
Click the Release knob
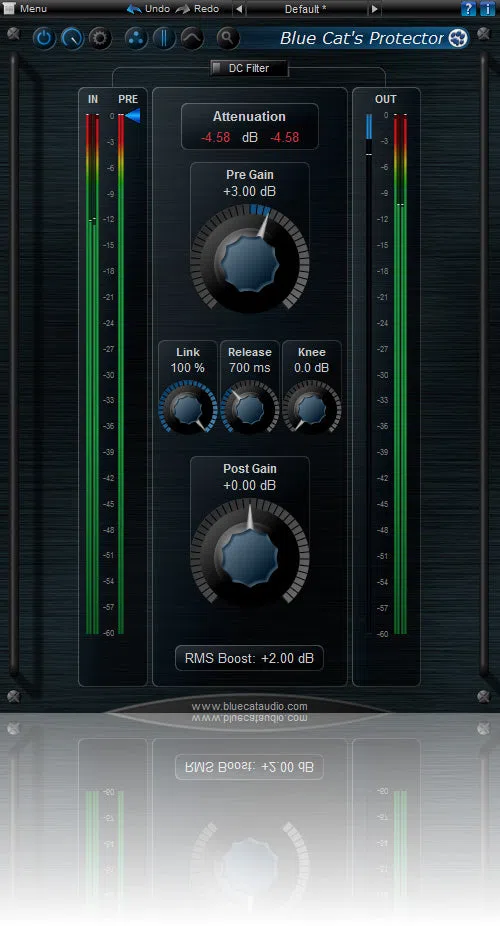249,407
